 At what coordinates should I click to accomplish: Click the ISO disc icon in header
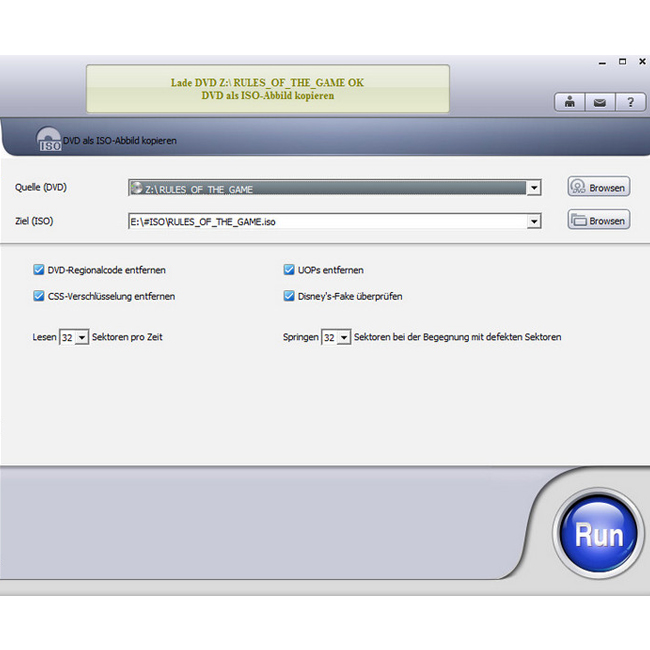[49, 140]
